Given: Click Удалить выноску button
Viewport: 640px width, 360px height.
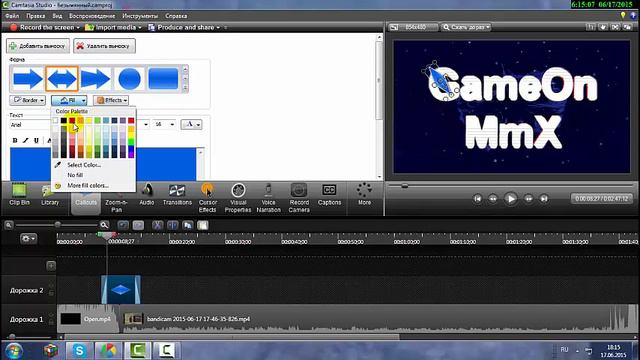Looking at the screenshot, I should pyautogui.click(x=104, y=46).
